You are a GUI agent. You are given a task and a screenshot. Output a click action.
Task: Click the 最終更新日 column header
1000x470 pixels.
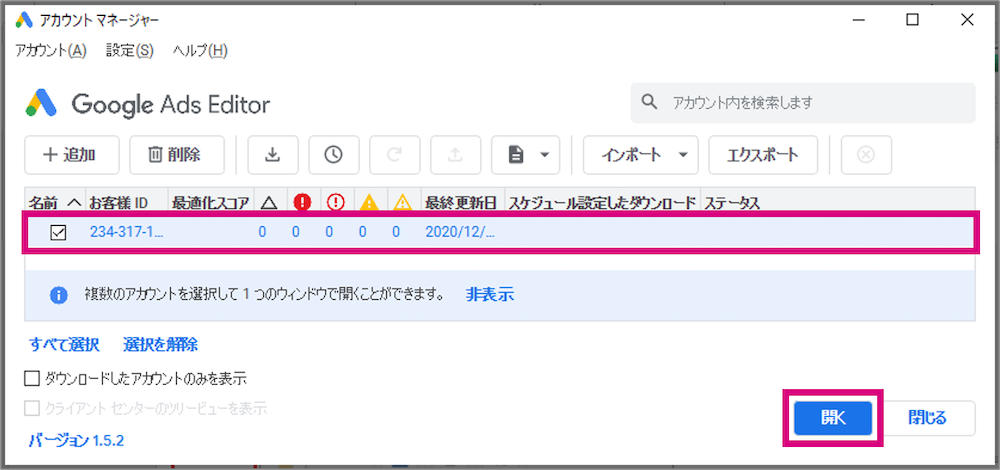point(463,203)
